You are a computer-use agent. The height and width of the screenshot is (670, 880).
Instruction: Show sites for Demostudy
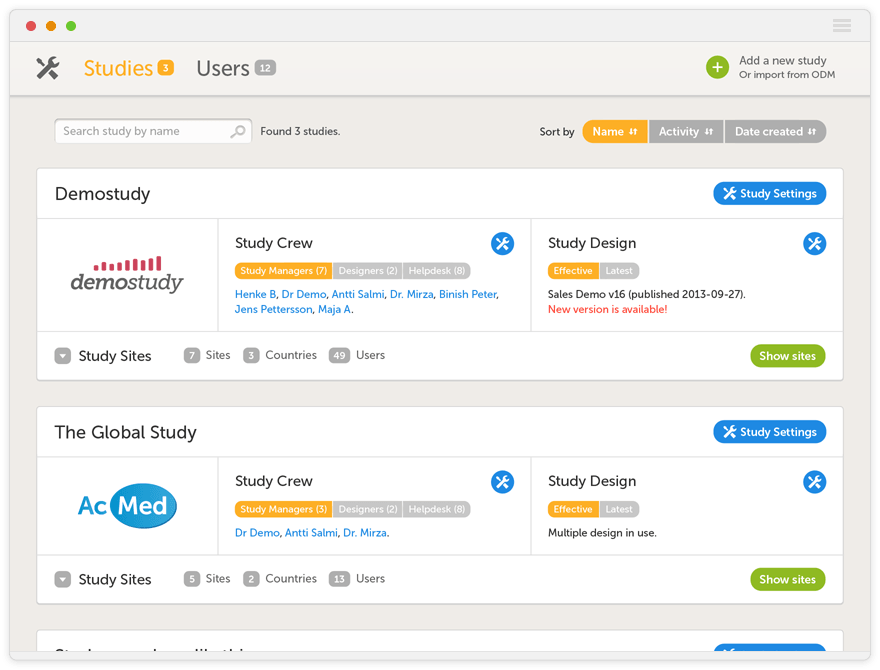(787, 356)
